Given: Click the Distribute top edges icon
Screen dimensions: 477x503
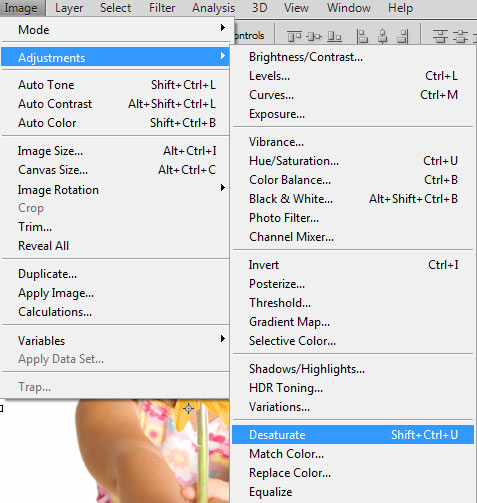Looking at the screenshot, I should (440, 36).
